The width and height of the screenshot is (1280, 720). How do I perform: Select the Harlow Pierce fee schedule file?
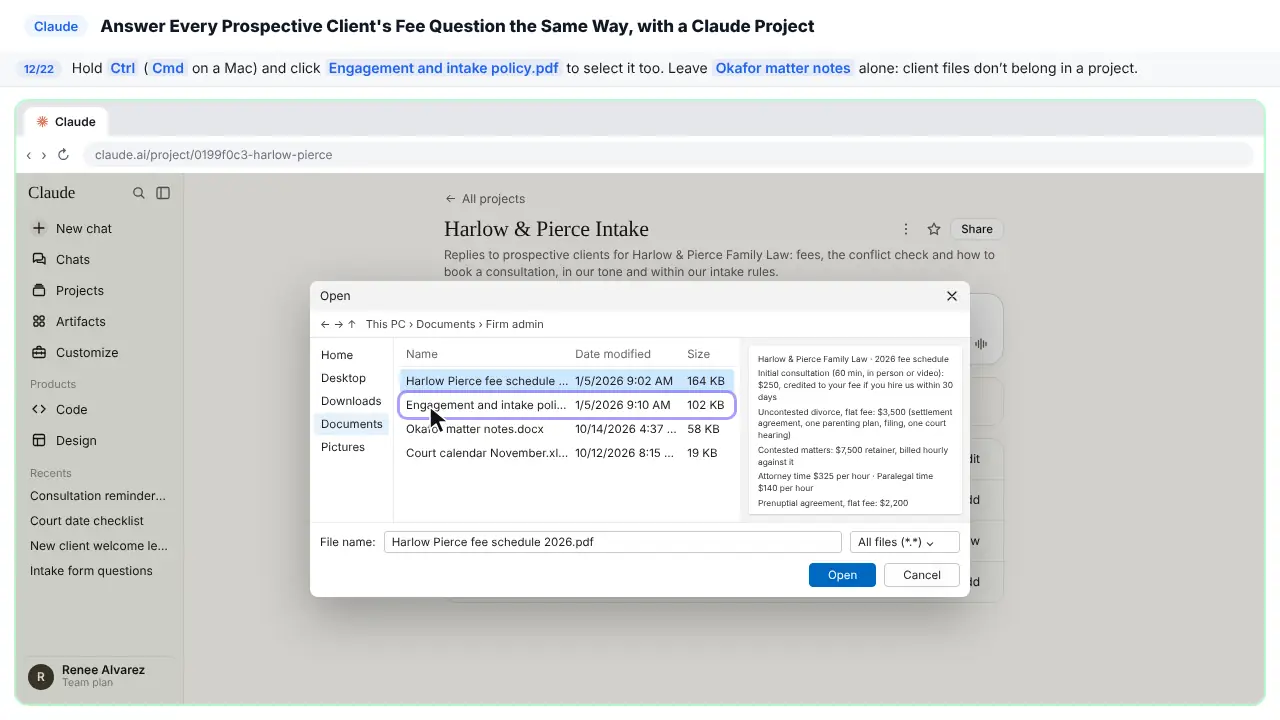[x=567, y=381]
